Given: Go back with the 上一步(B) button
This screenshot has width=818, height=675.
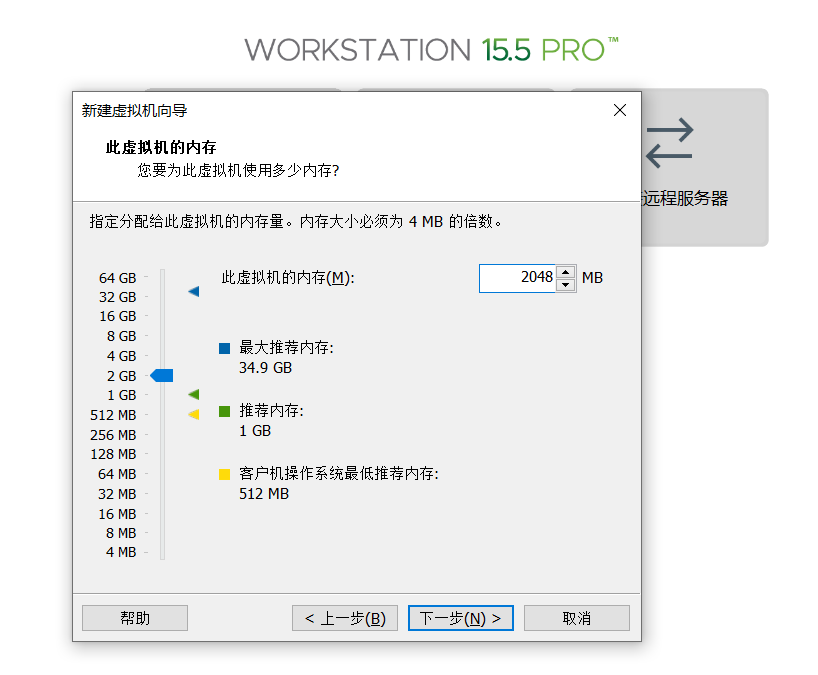Looking at the screenshot, I should click(x=345, y=618).
